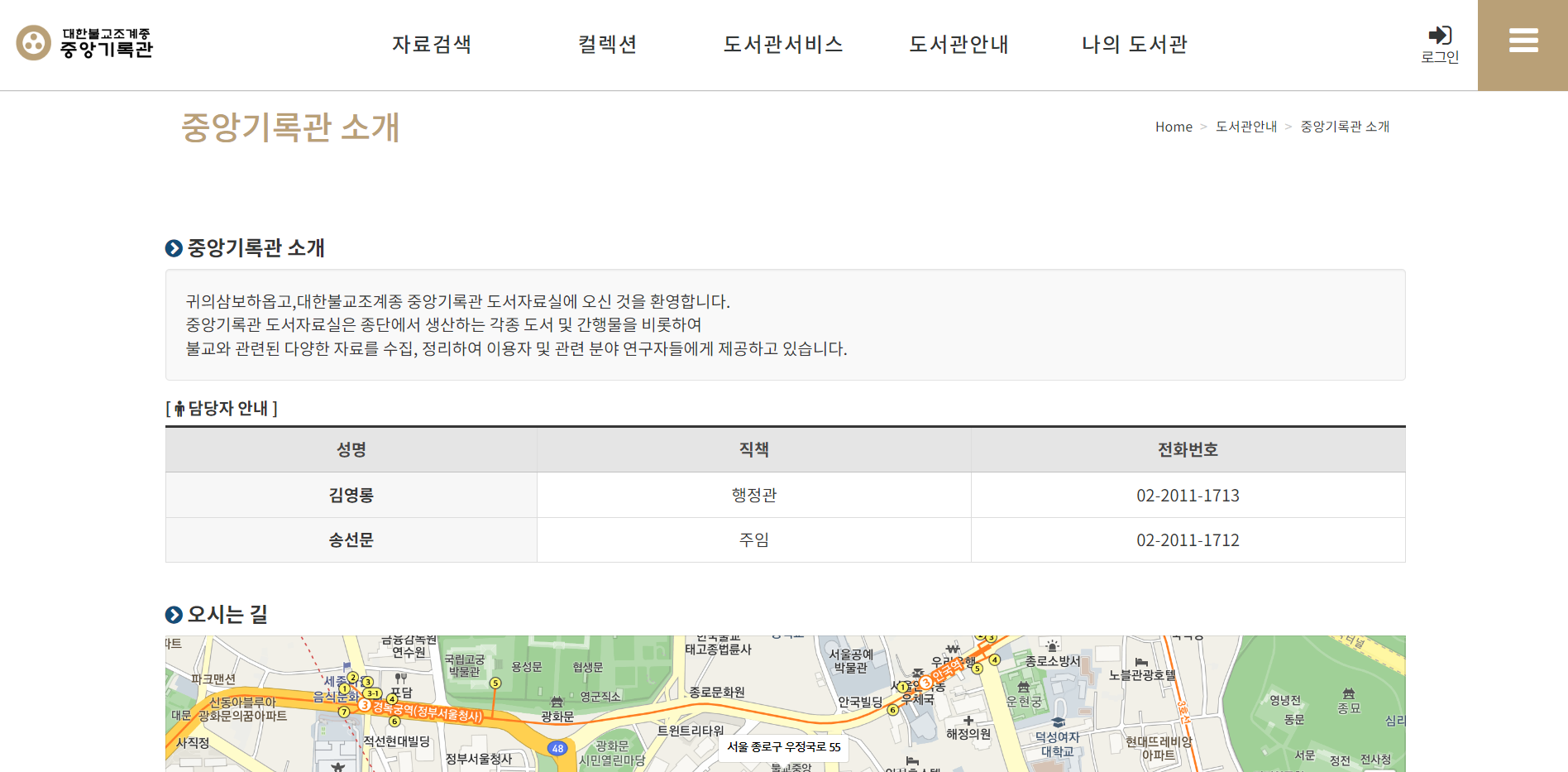The image size is (1568, 772).
Task: Go to Home via the breadcrumb
Action: 1173,127
